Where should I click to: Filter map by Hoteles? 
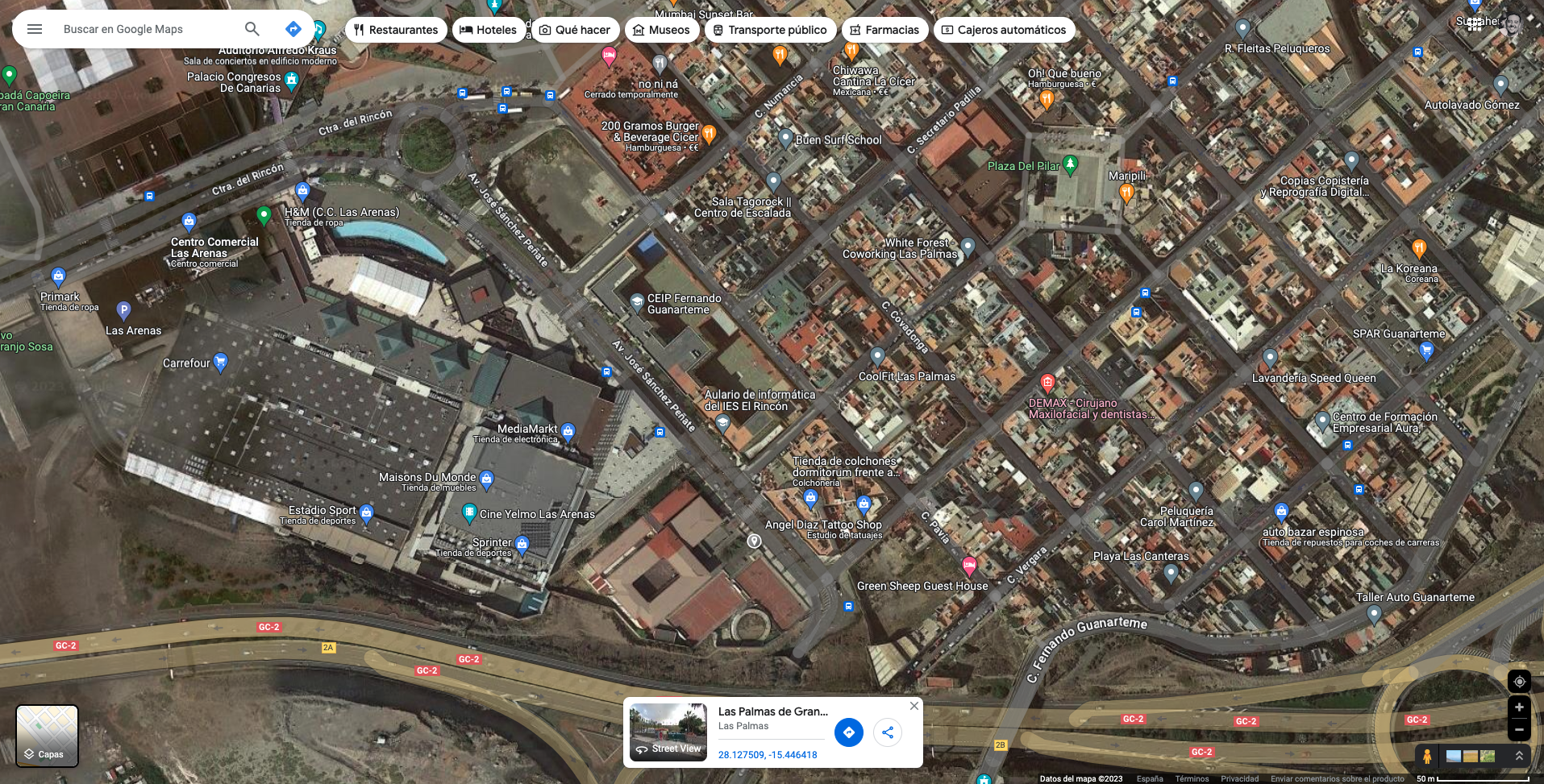pyautogui.click(x=488, y=30)
